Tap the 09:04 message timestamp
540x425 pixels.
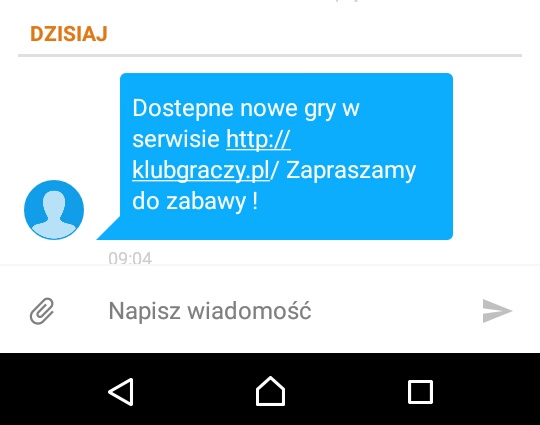130,258
